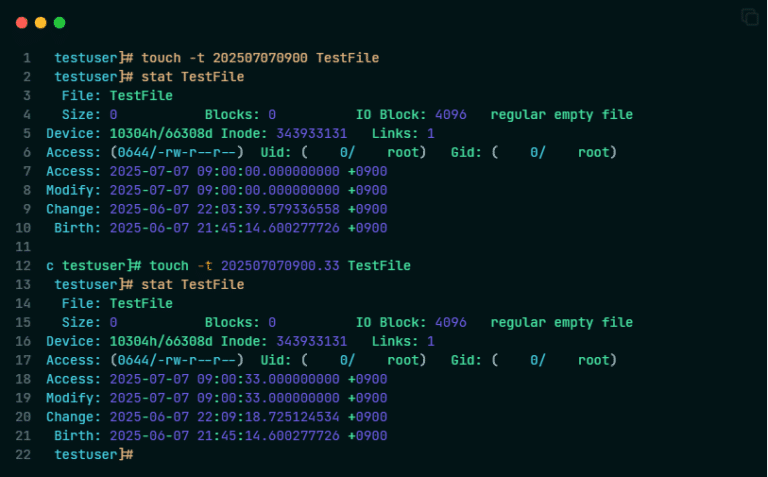Click the first 'stat TestFile' command
The width and height of the screenshot is (768, 477).
(x=192, y=77)
